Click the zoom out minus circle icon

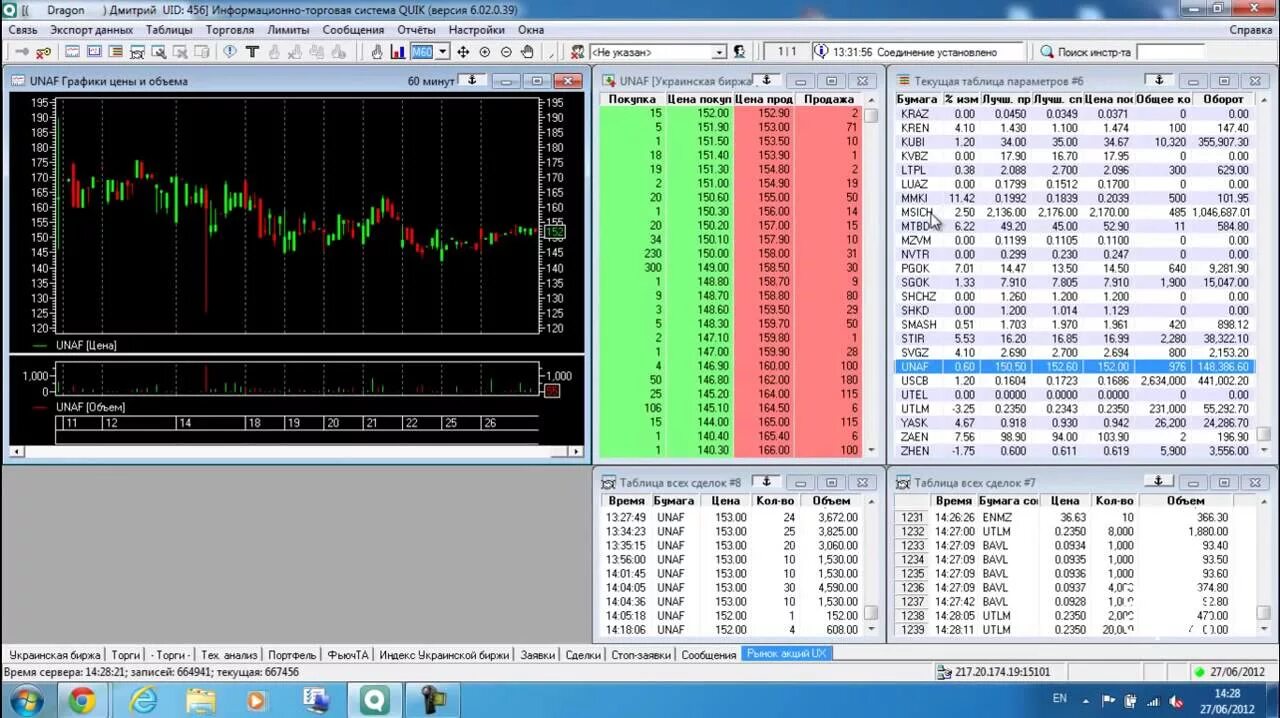coord(506,52)
